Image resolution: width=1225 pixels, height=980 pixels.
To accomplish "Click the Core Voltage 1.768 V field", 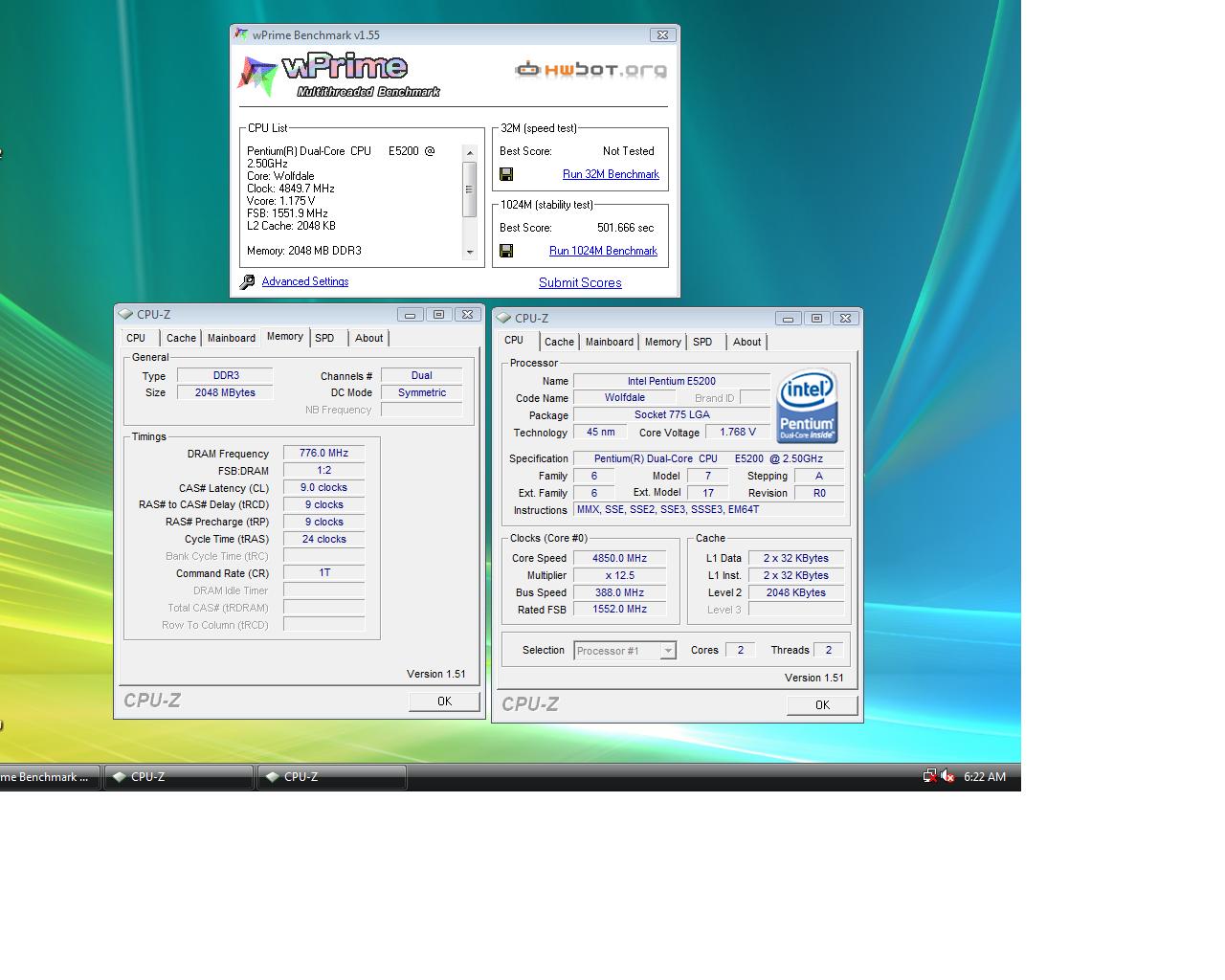I will pyautogui.click(x=738, y=433).
